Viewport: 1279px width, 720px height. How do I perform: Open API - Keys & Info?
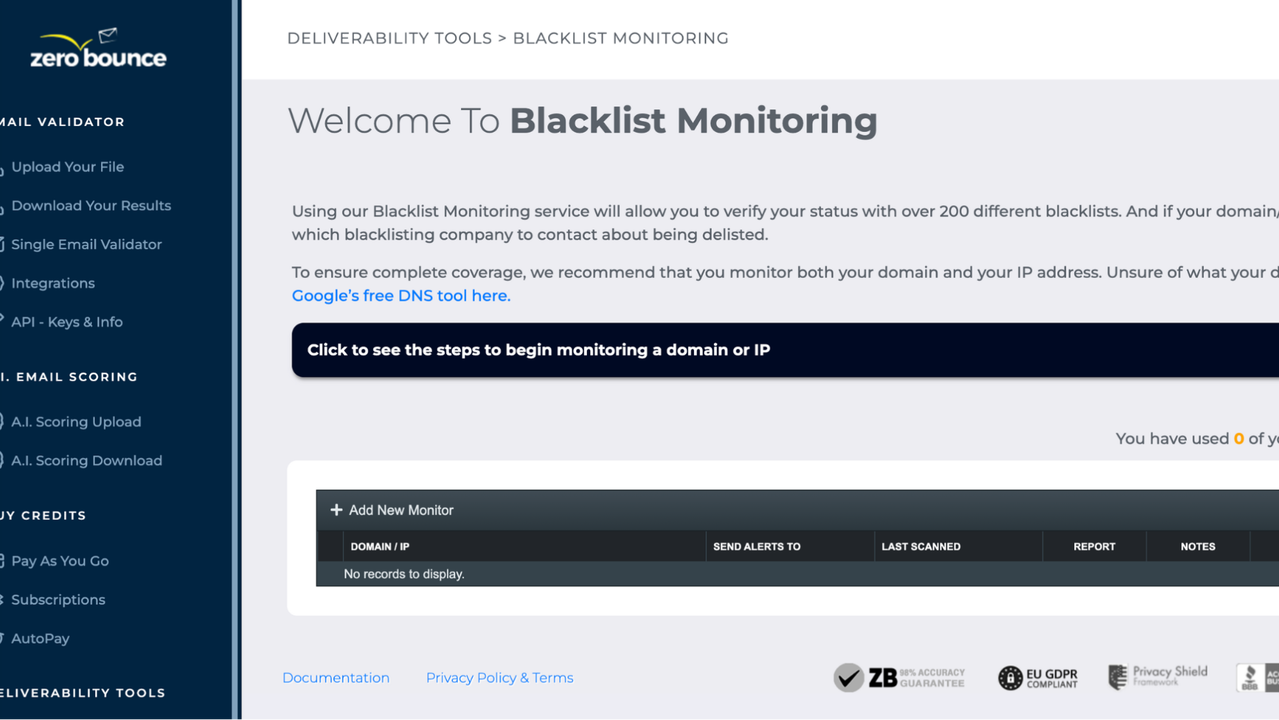tap(67, 322)
